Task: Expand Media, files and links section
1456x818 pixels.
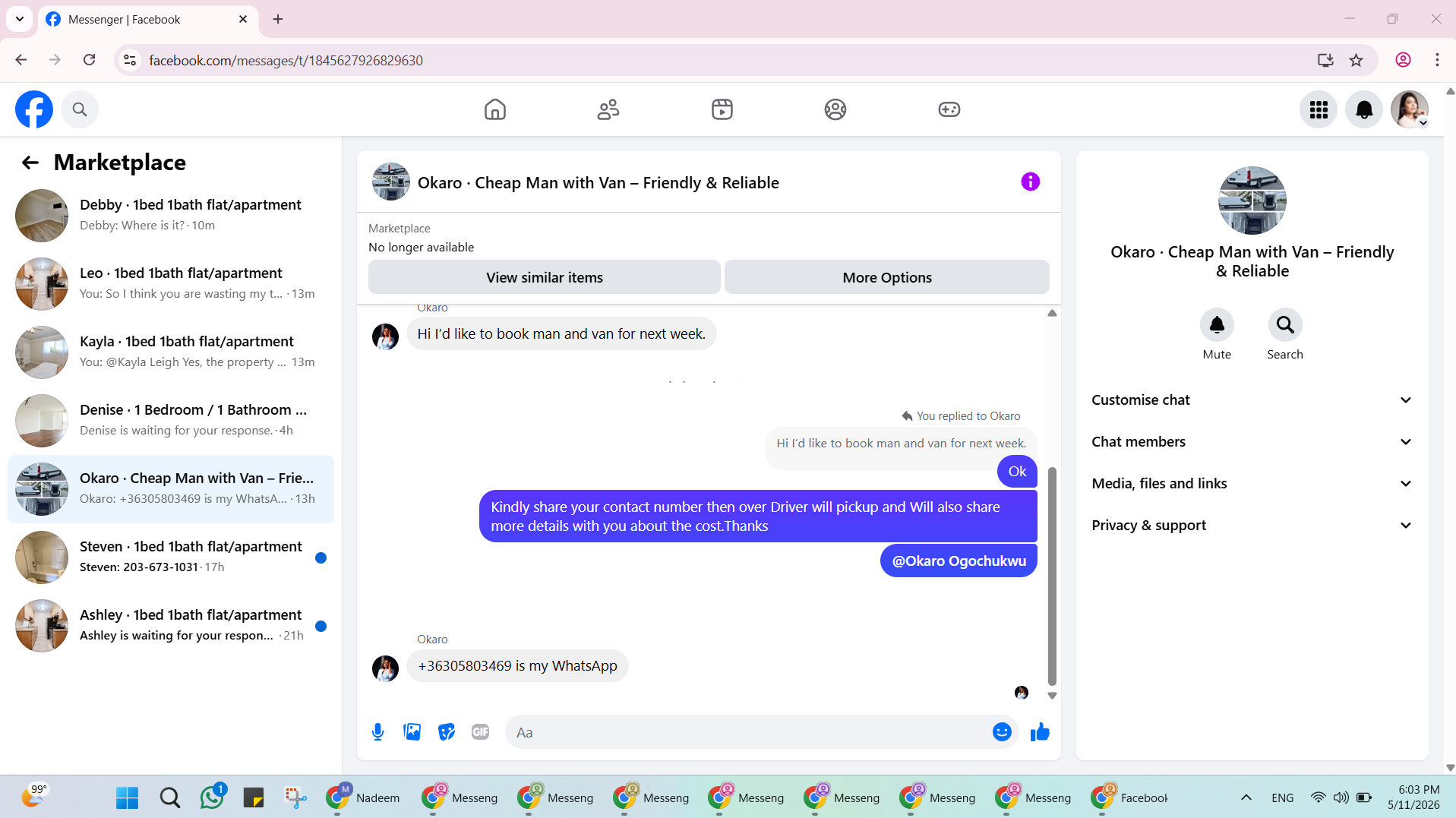Action: click(x=1252, y=484)
